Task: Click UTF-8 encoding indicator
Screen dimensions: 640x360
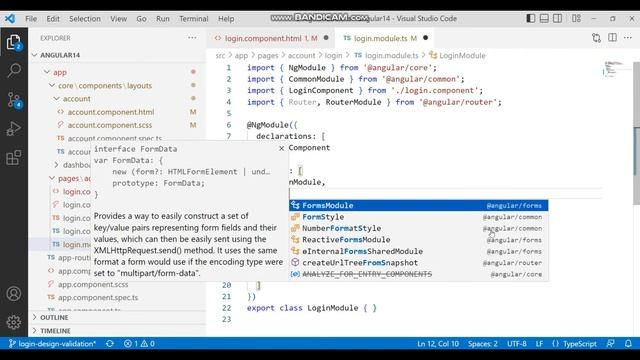Action: pos(516,344)
